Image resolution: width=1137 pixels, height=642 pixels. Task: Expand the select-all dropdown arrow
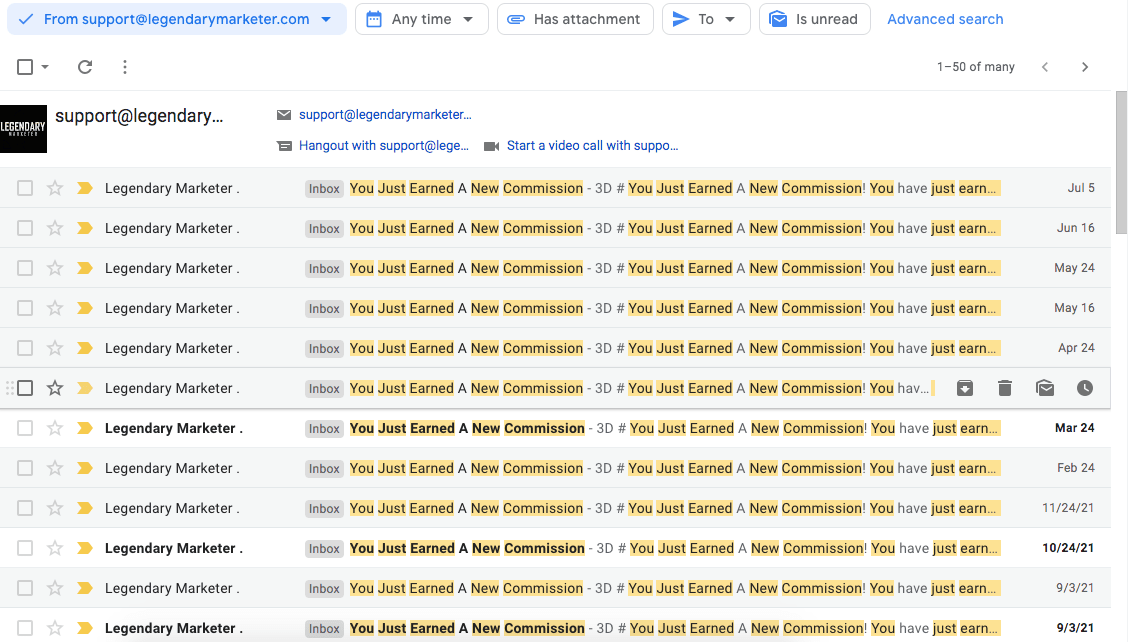click(45, 67)
